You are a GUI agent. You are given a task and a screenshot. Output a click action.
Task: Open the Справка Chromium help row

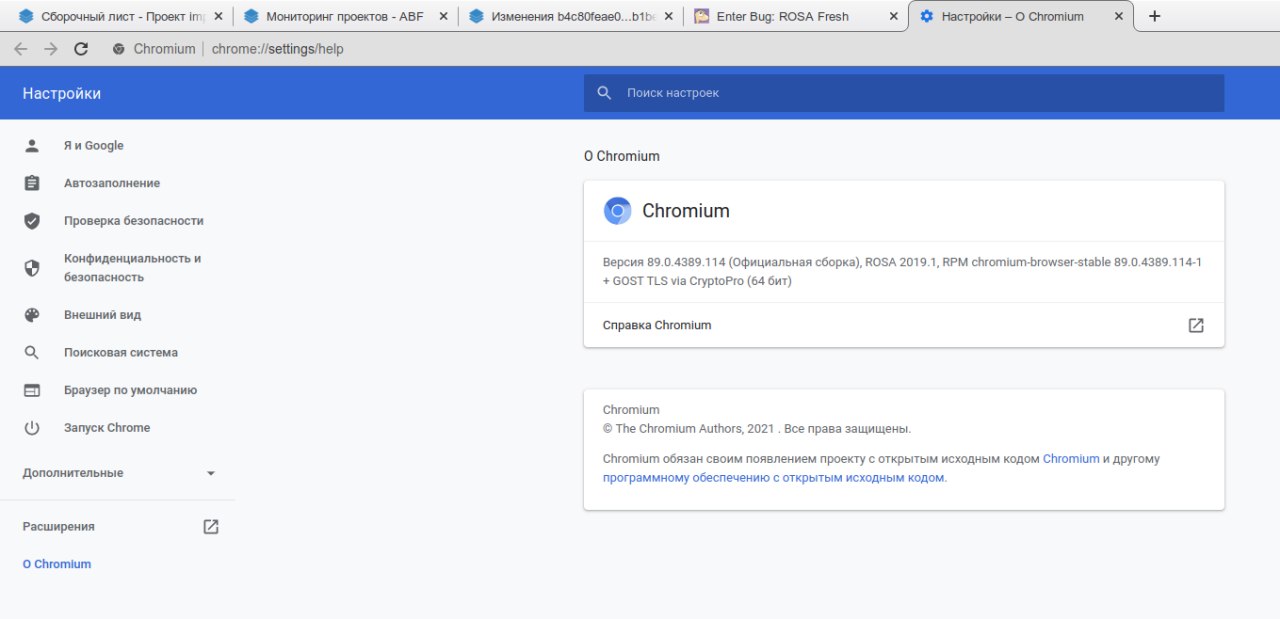[x=904, y=325]
